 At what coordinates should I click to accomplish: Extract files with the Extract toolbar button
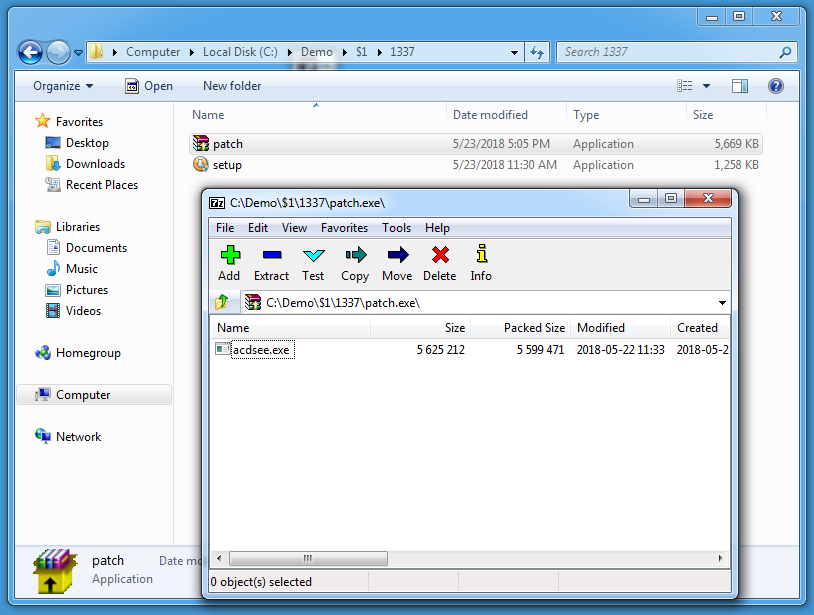(x=272, y=264)
